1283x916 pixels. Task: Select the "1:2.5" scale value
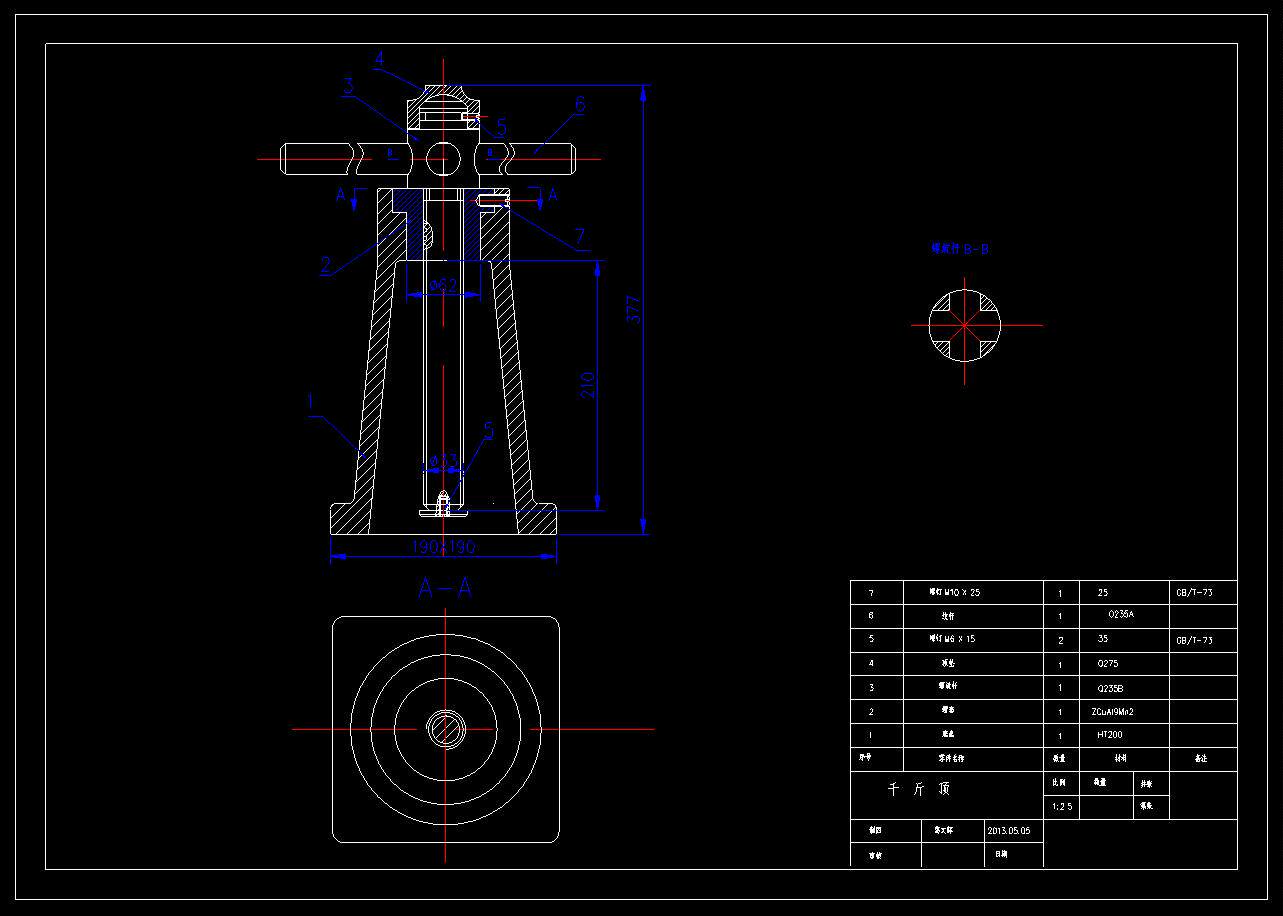(1062, 806)
